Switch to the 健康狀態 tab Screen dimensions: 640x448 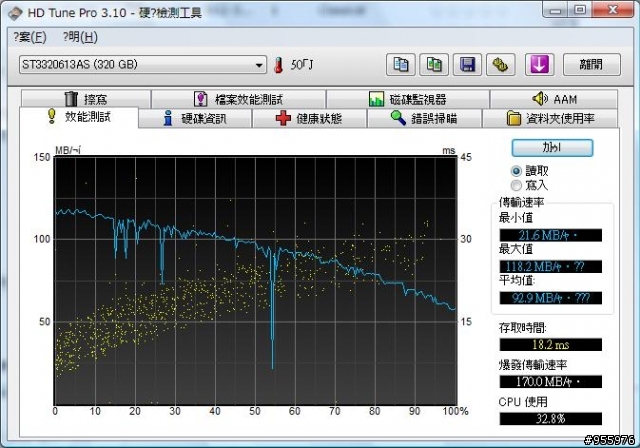pyautogui.click(x=309, y=119)
